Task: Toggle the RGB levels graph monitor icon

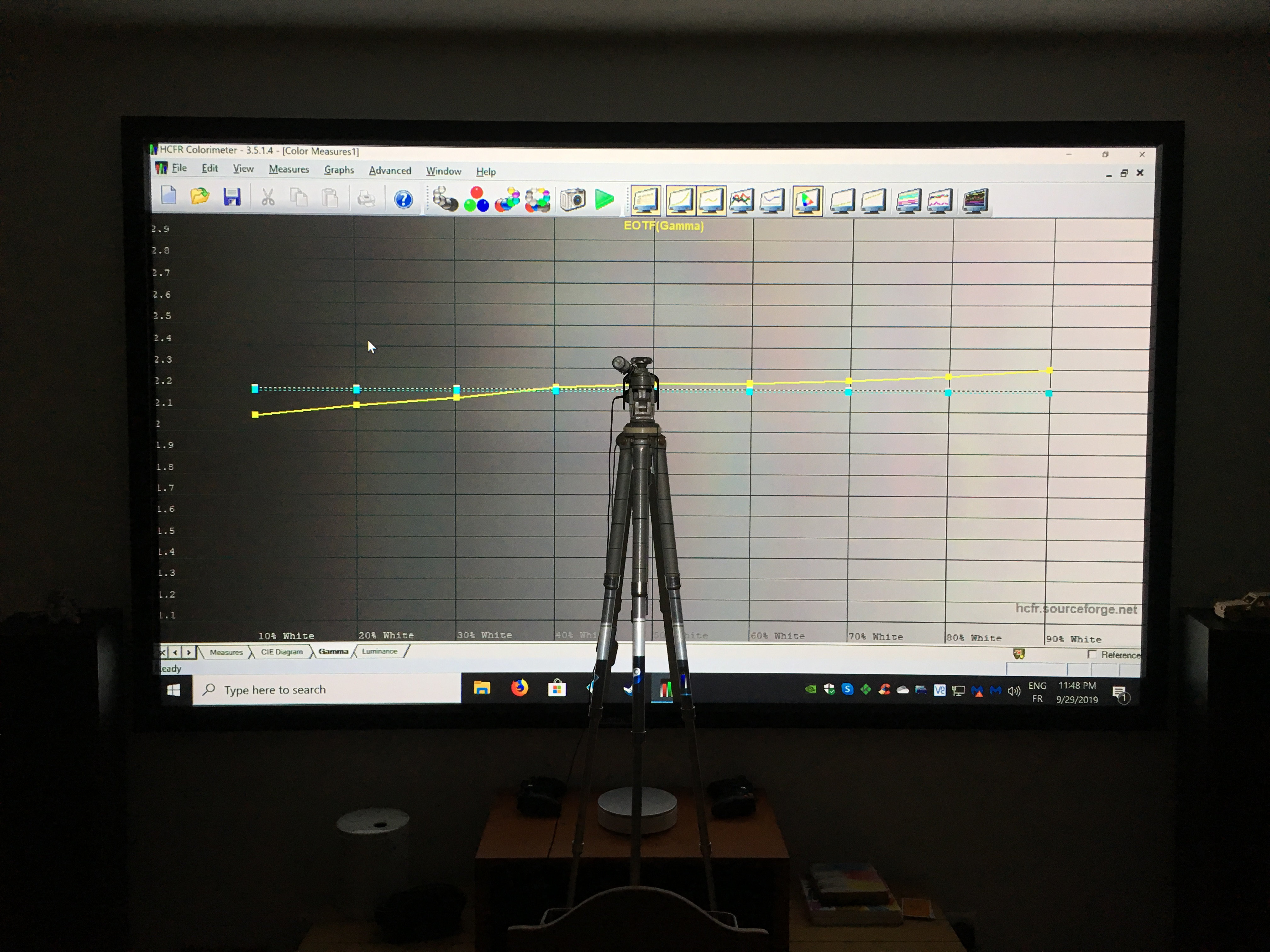Action: pos(742,201)
